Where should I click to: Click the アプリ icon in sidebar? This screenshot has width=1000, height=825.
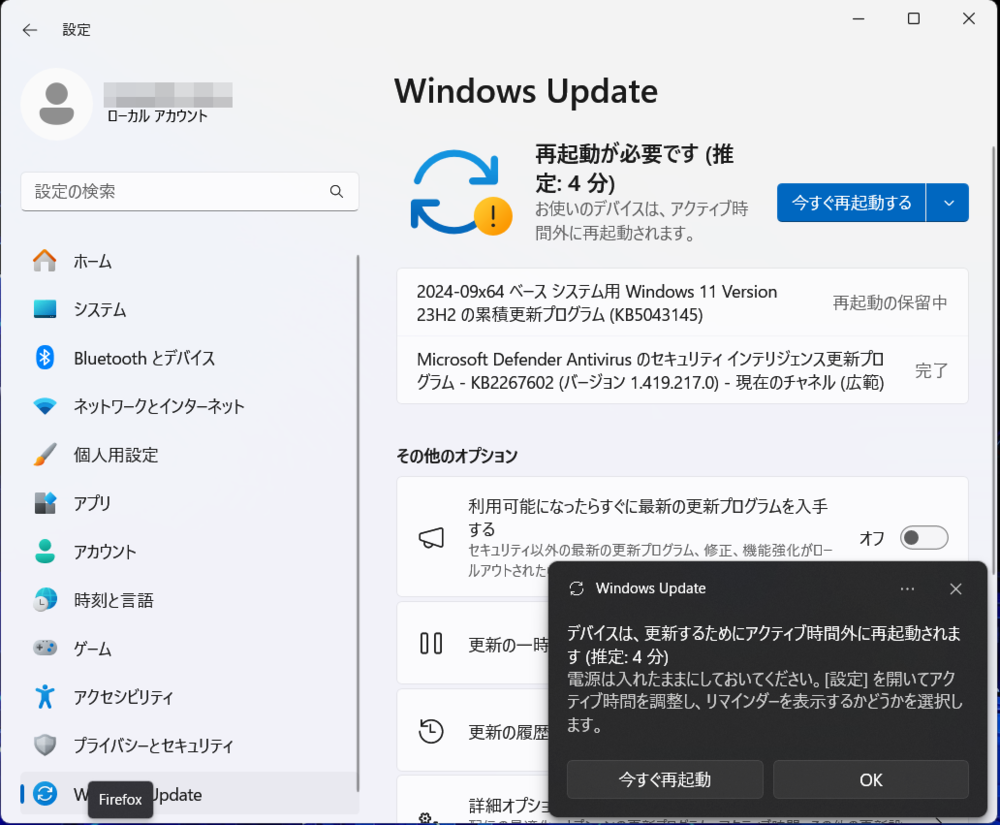45,503
